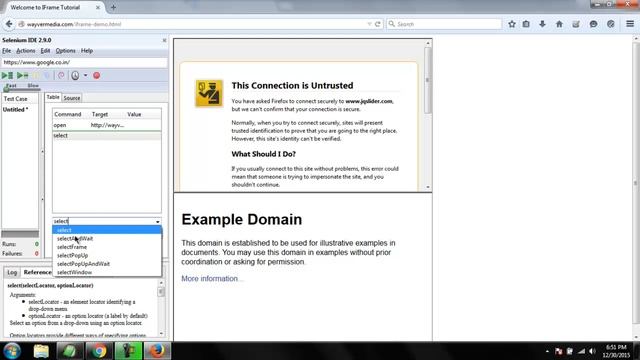The width and height of the screenshot is (640, 360).
Task: Toggle the Command combo box arrow
Action: [158, 222]
